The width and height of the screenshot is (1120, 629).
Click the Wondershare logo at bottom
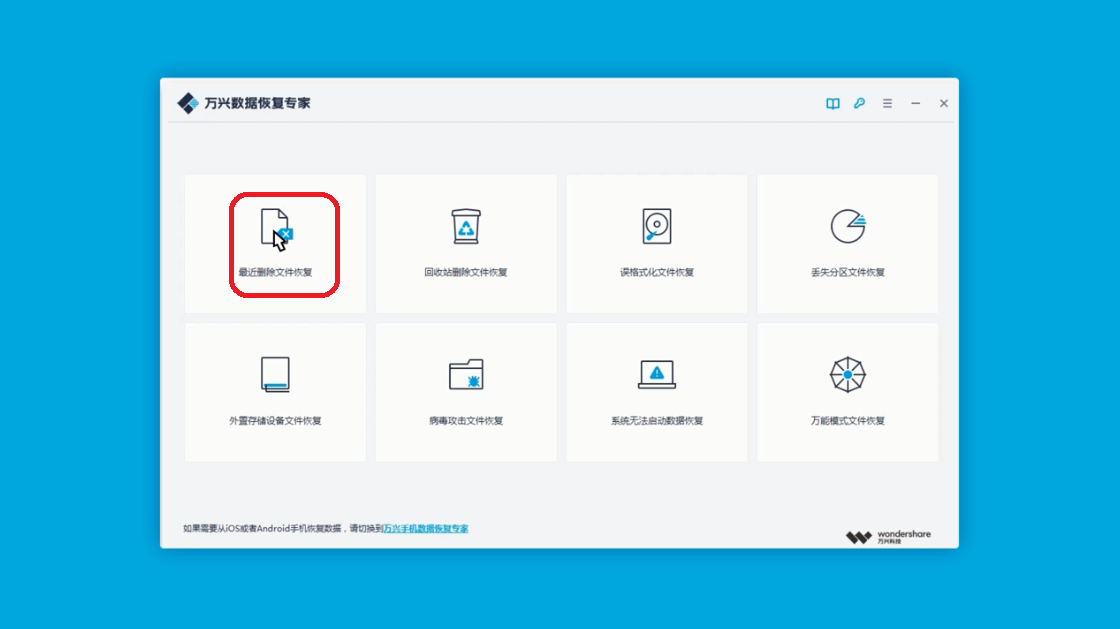click(888, 537)
